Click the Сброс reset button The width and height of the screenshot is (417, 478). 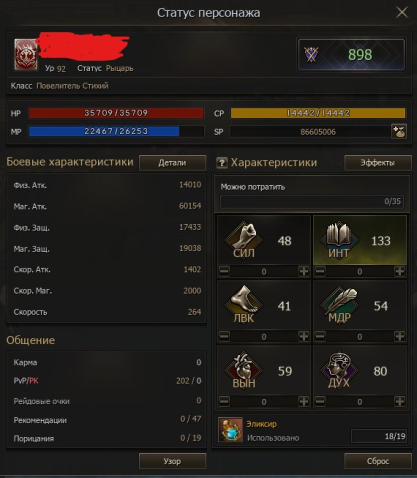378,461
